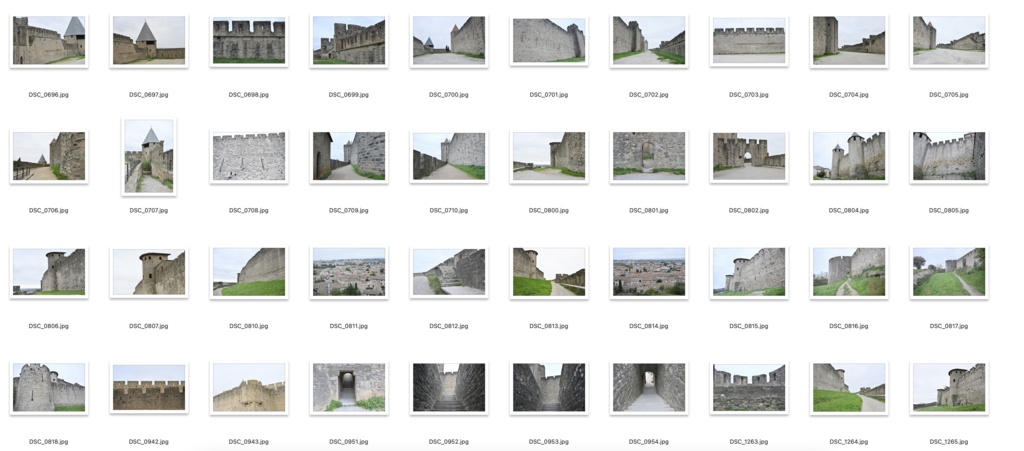Viewport: 1024px width, 451px height.
Task: Select the DSC_0703.jpg thumbnail
Action: [x=749, y=40]
